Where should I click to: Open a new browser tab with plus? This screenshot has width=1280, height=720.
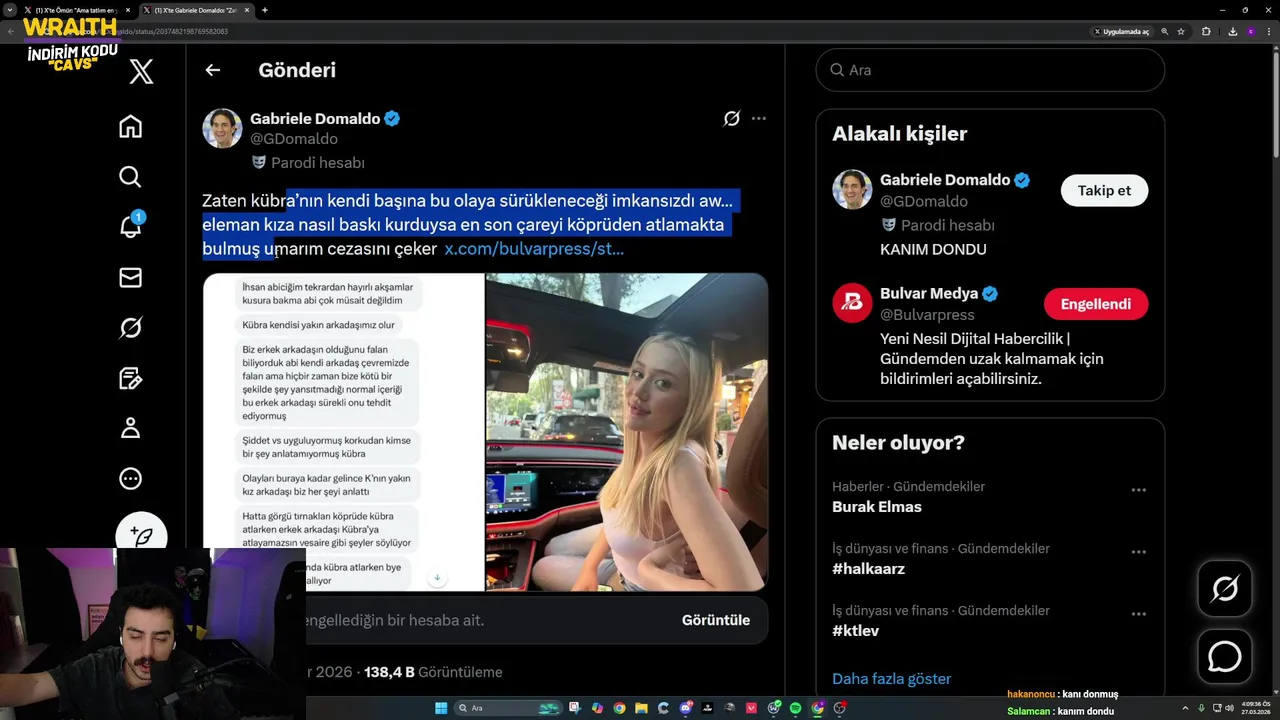(264, 10)
